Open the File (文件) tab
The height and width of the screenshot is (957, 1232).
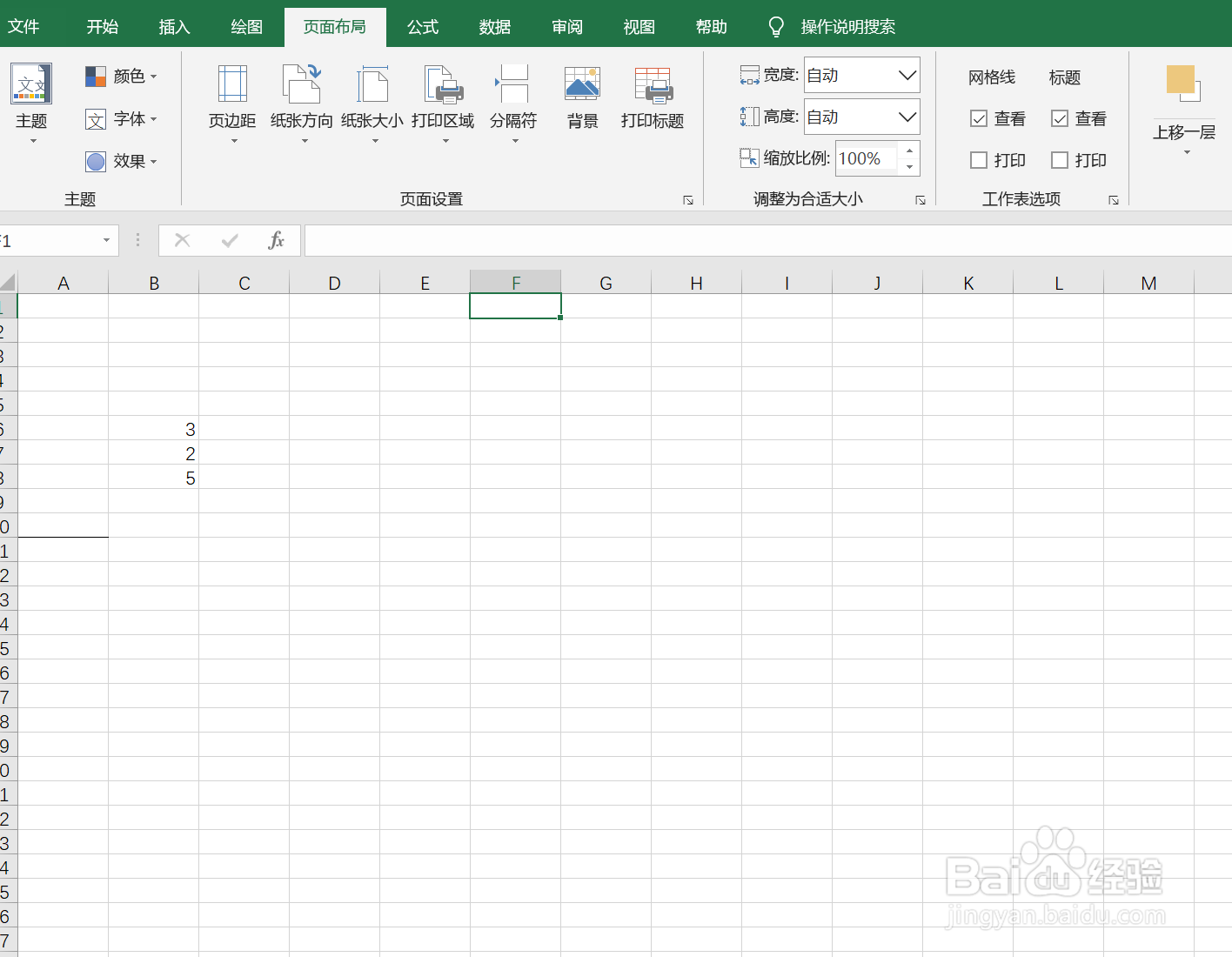(23, 27)
